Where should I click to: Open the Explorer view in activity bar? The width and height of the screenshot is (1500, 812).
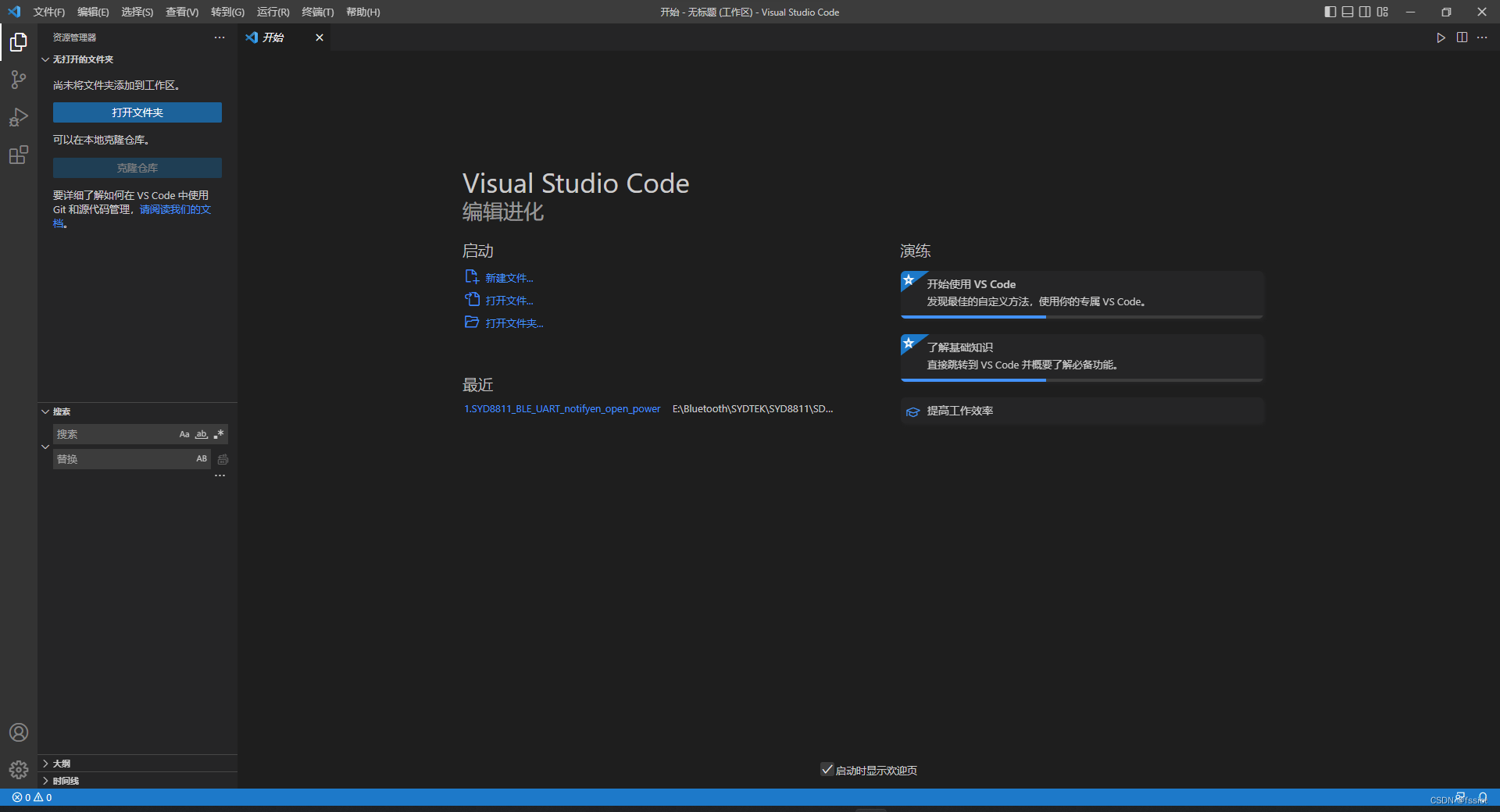tap(19, 41)
